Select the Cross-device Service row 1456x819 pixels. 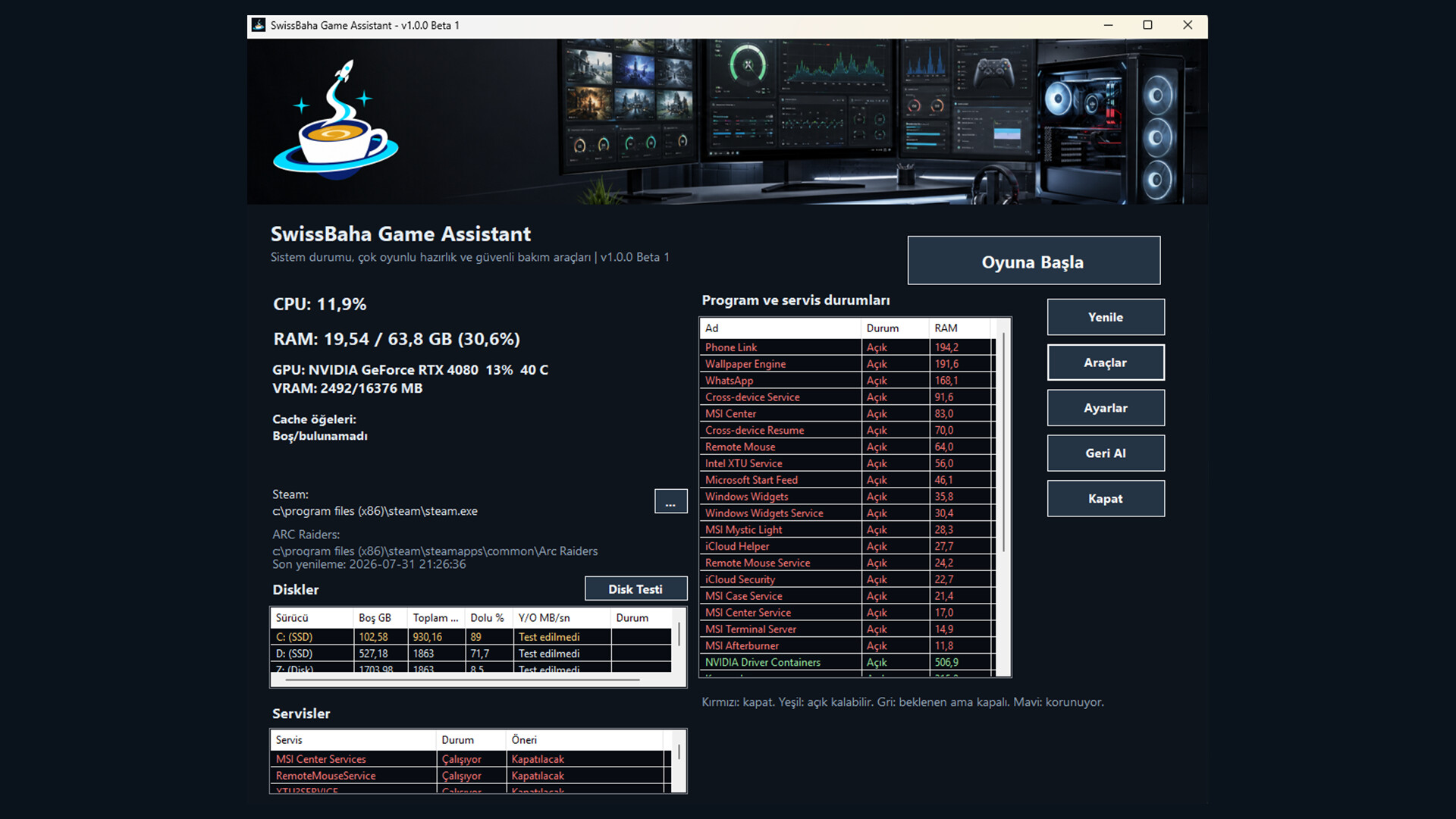847,397
